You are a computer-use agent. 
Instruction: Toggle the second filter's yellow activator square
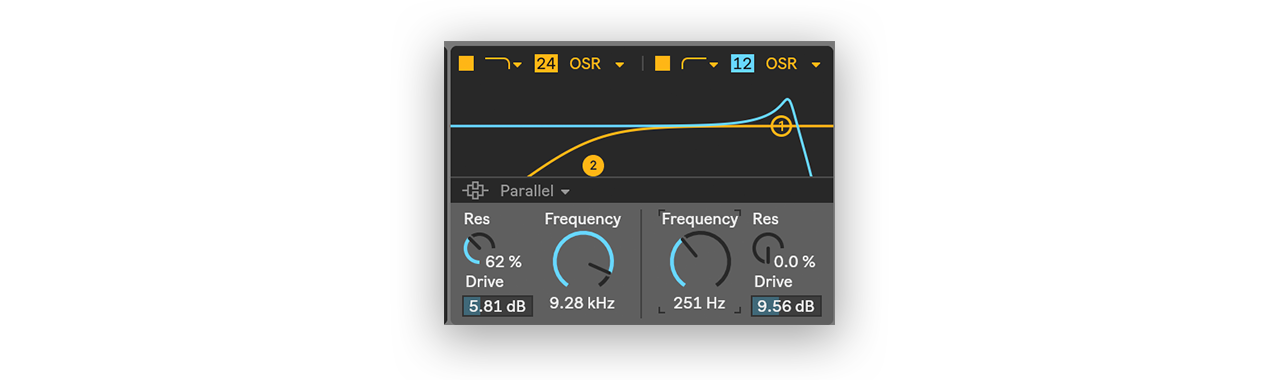(x=662, y=64)
